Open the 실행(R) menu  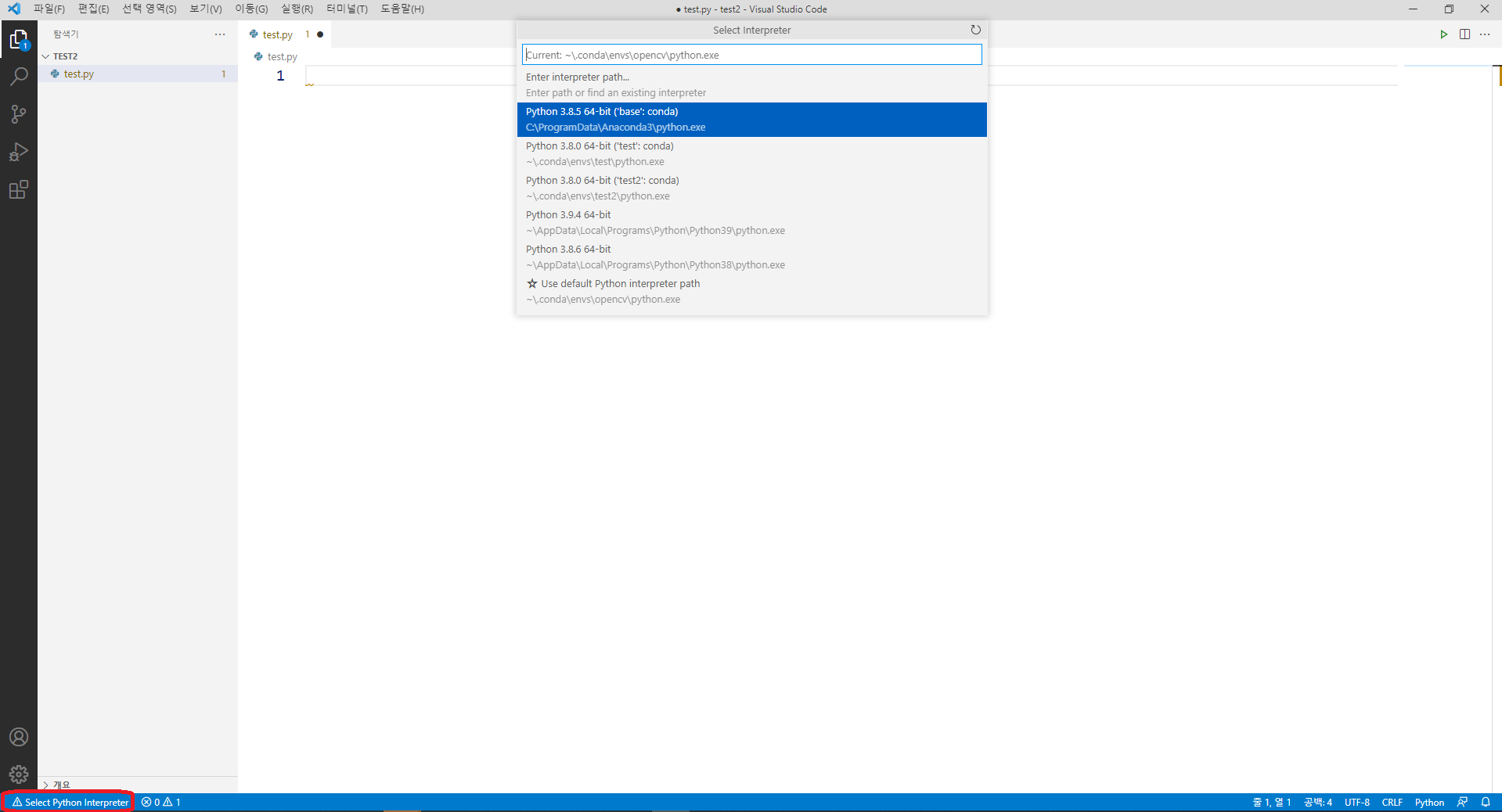pyautogui.click(x=297, y=9)
